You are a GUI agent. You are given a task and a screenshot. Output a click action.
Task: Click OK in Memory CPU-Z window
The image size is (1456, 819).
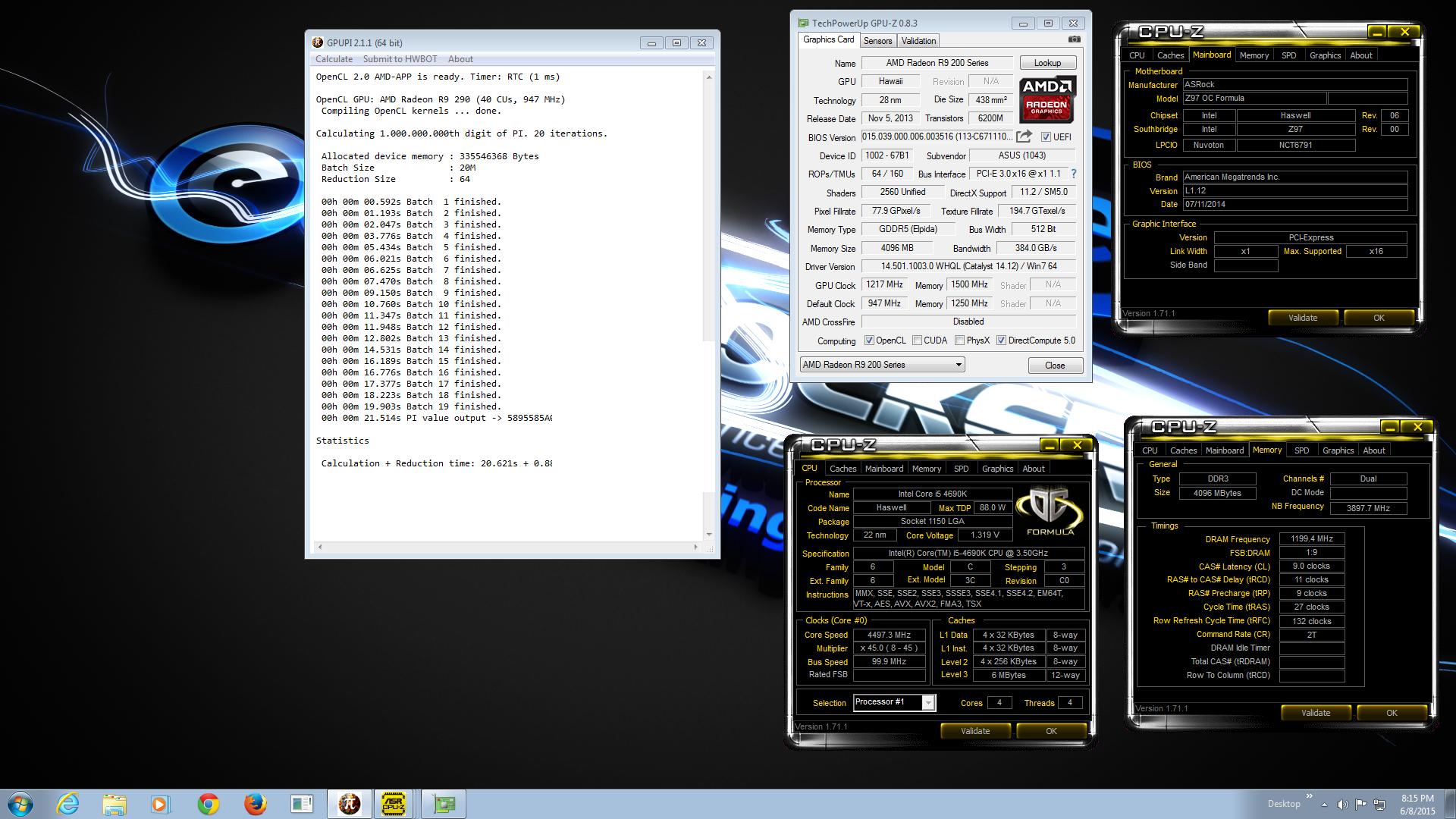[x=1392, y=713]
